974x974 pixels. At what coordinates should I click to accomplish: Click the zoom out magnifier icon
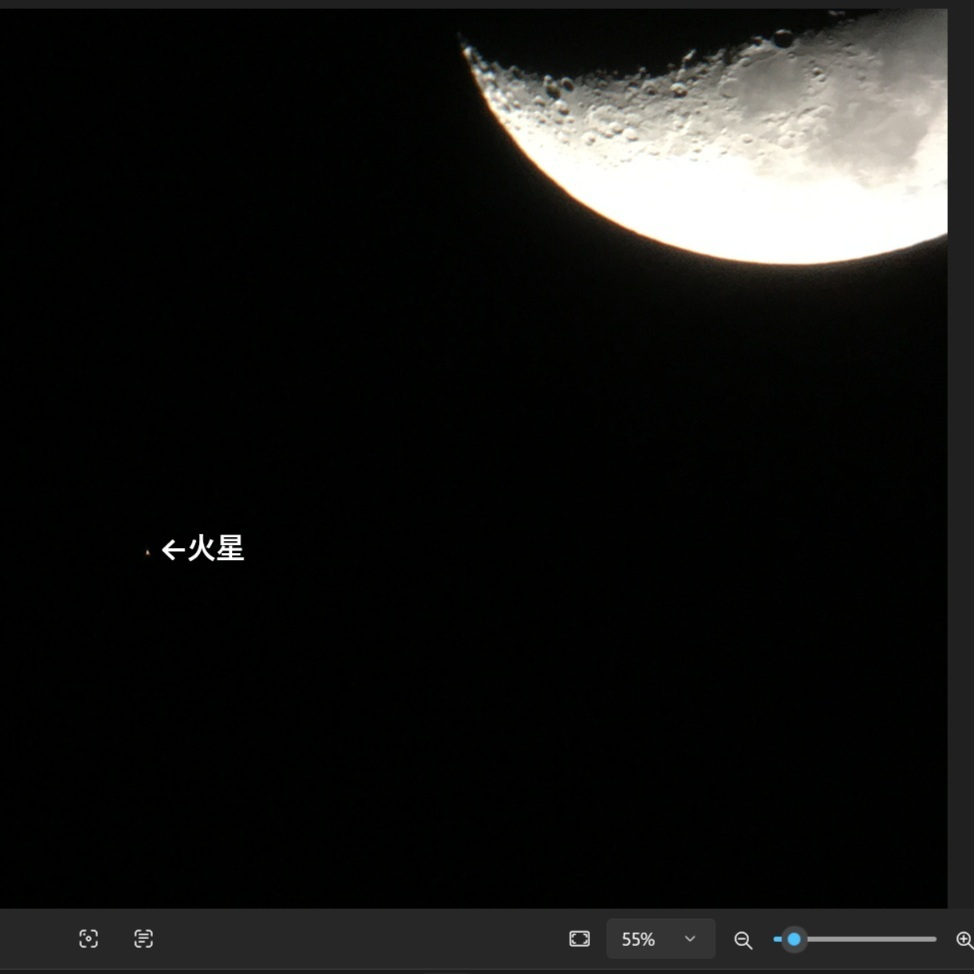tap(743, 940)
